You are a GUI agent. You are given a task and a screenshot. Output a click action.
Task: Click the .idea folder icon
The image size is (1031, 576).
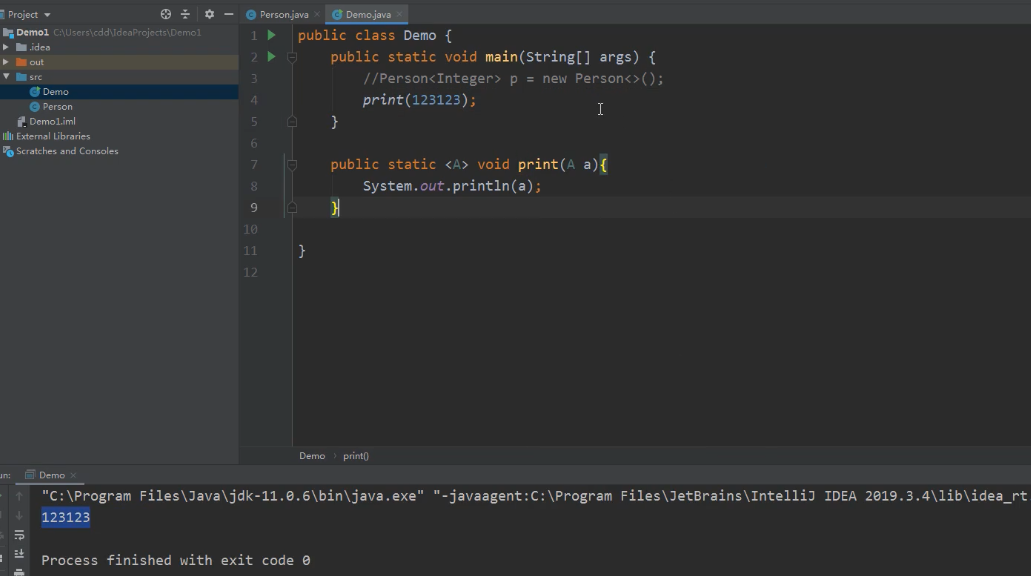[x=21, y=47]
